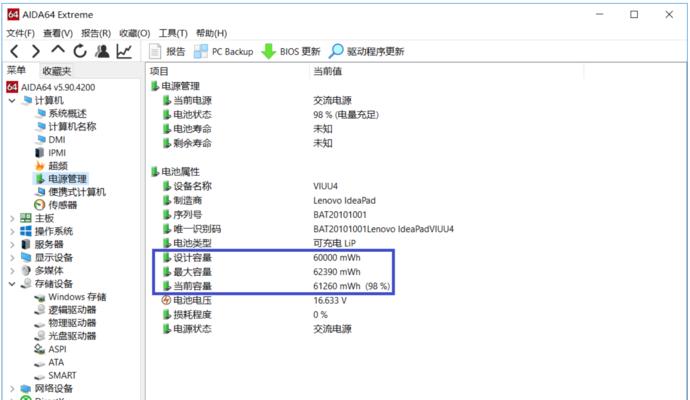Screen dimensions: 690x400
Task: Select SMART in the tree
Action: [56, 375]
